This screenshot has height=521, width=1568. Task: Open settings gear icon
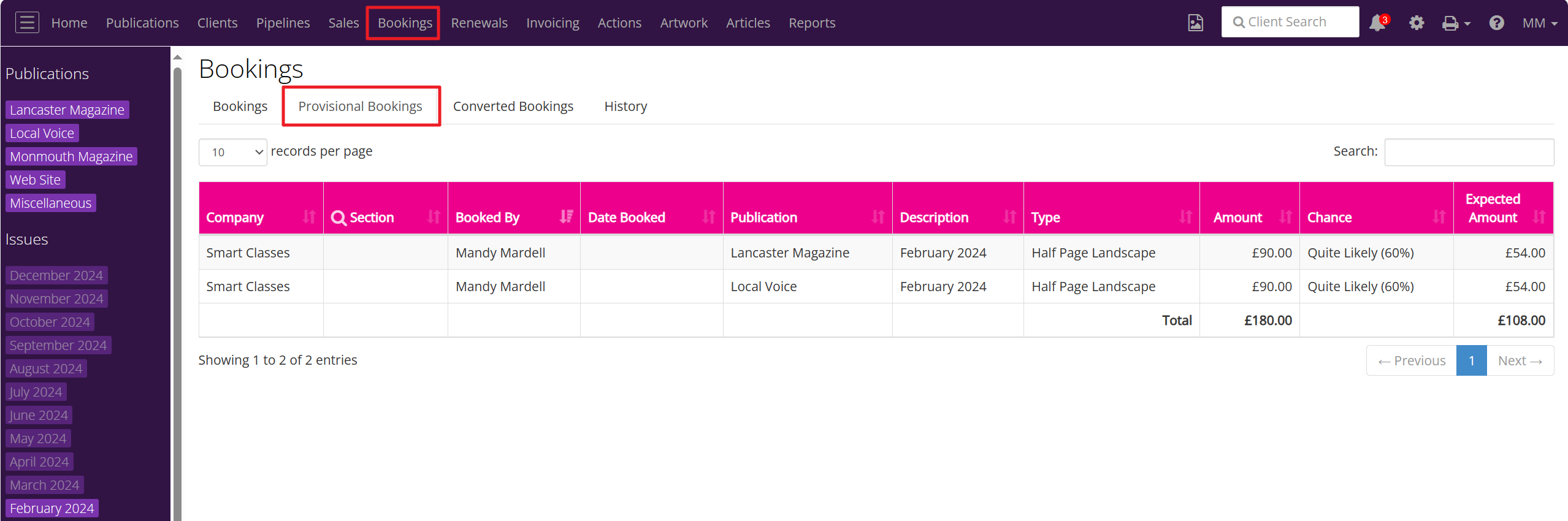[x=1416, y=23]
